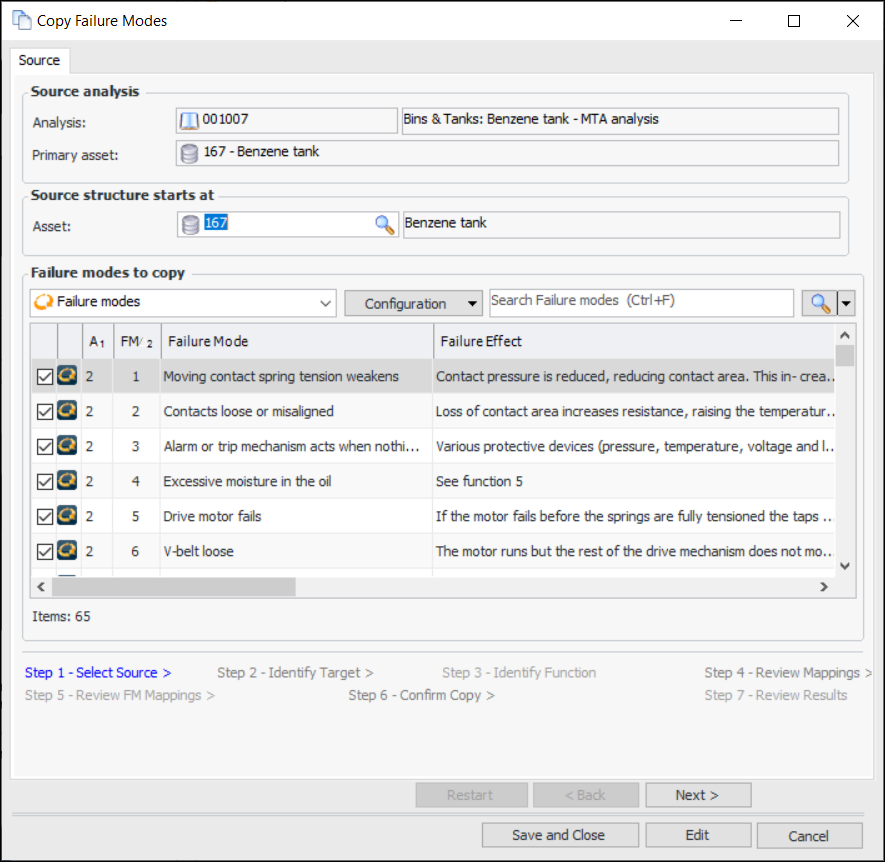
Task: Toggle checkbox for Alarm or trip mechanism row
Action: (44, 447)
